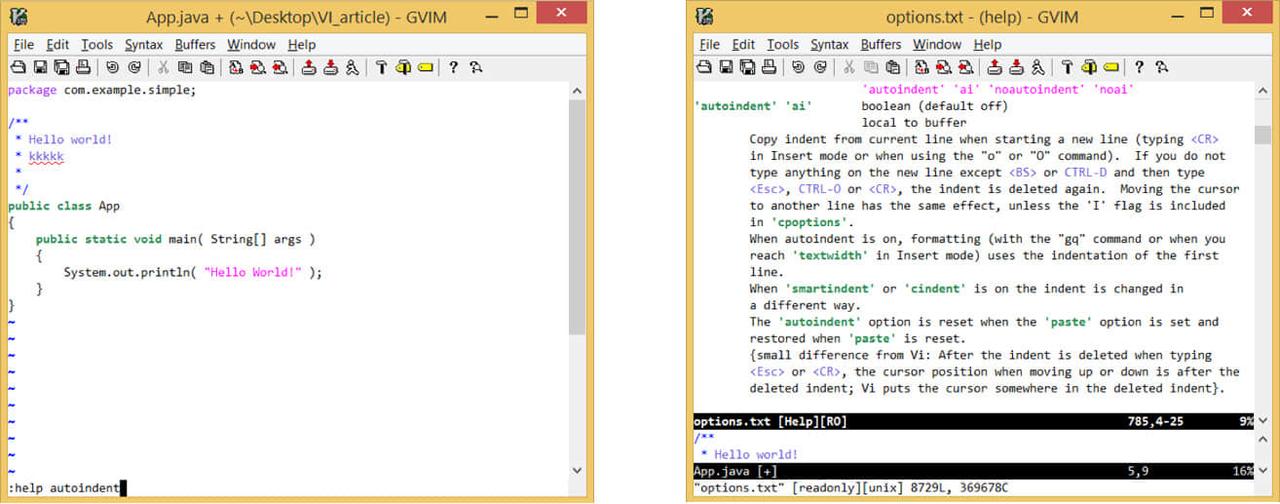Click Find and Replace icon in options.txt window
The image size is (1280, 504).
(920, 67)
